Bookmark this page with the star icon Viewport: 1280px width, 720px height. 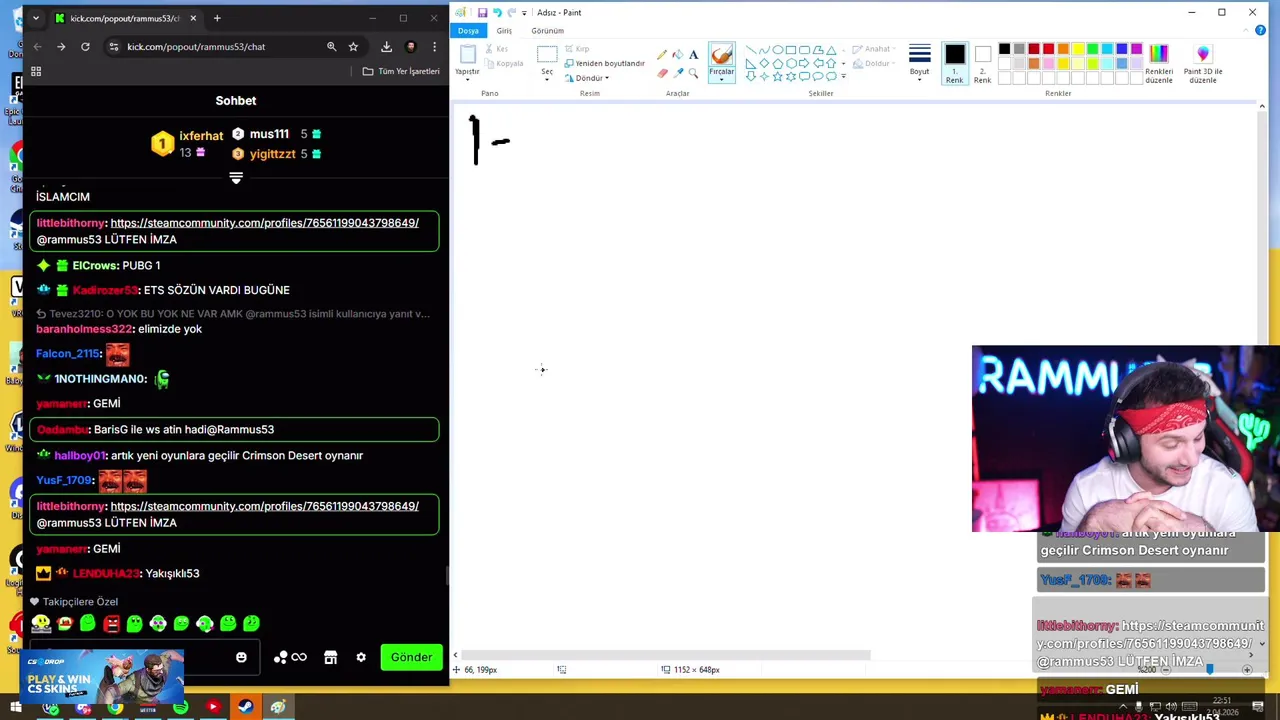[x=353, y=46]
